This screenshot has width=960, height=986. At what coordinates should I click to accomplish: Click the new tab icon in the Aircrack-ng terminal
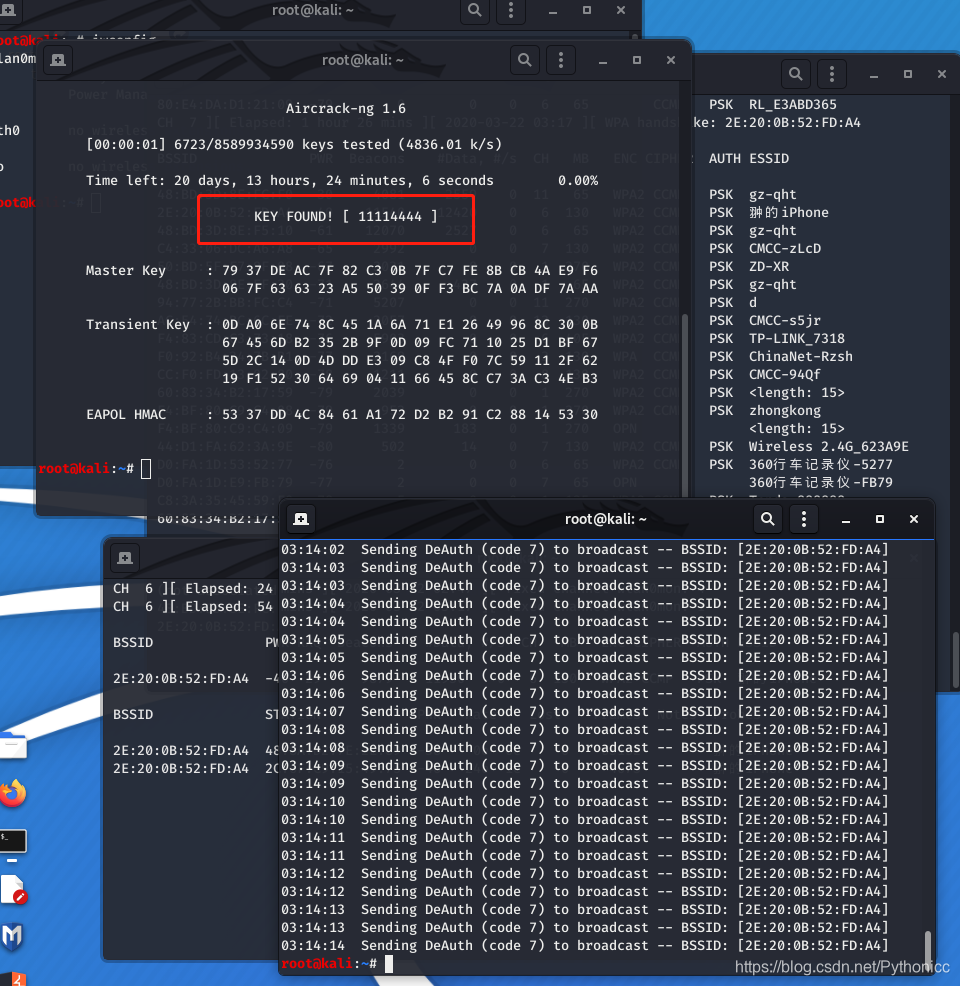coord(58,60)
